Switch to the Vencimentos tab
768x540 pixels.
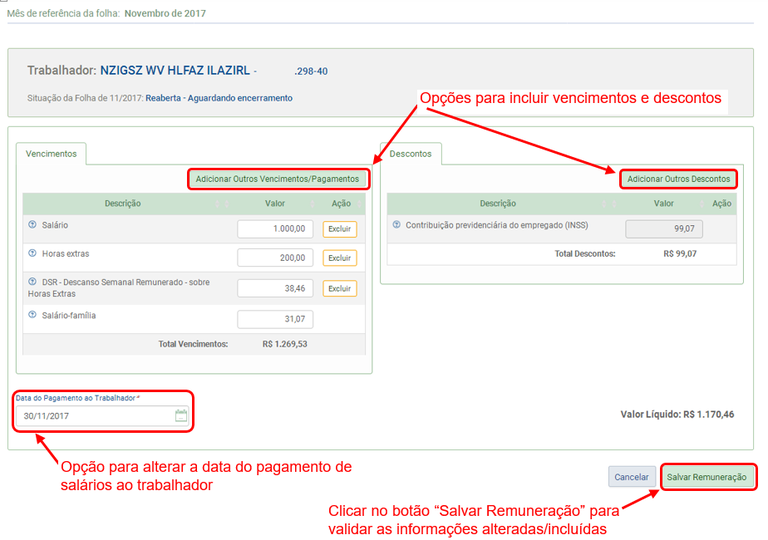click(x=51, y=154)
